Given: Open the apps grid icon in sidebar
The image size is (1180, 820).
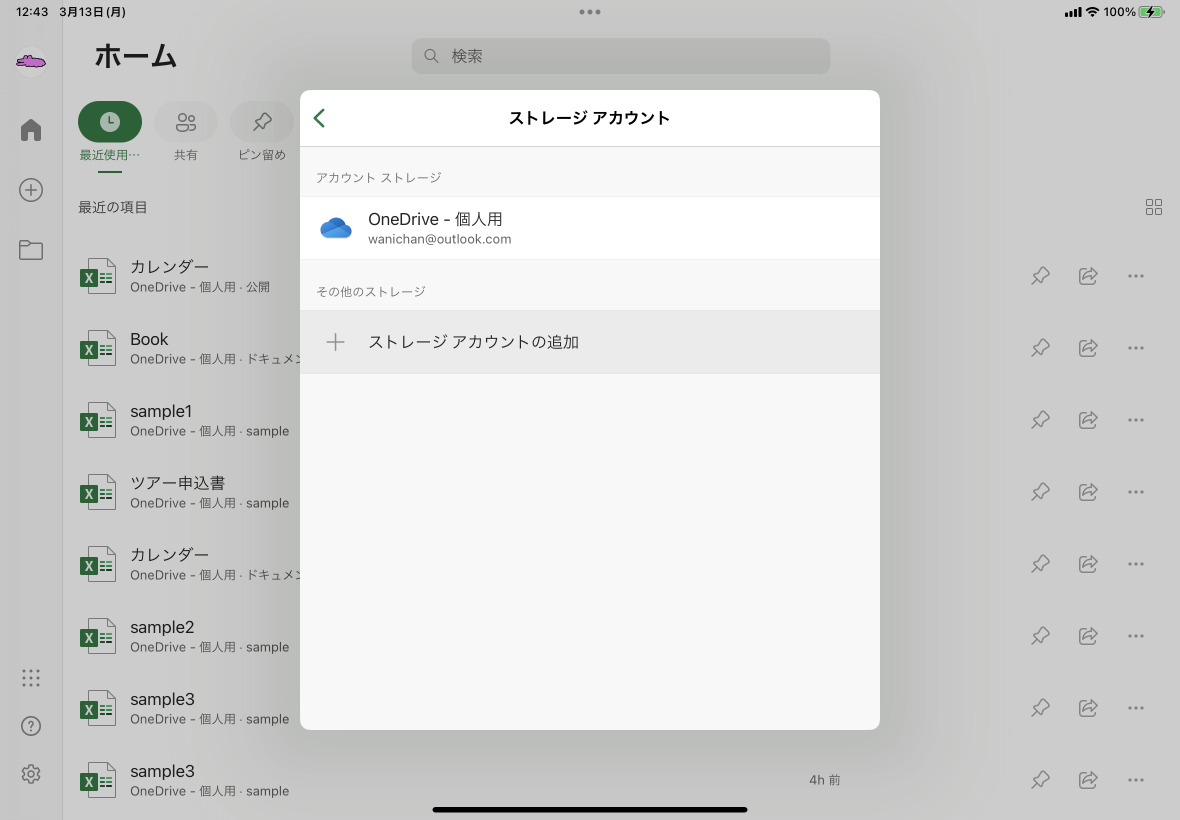Looking at the screenshot, I should 30,677.
